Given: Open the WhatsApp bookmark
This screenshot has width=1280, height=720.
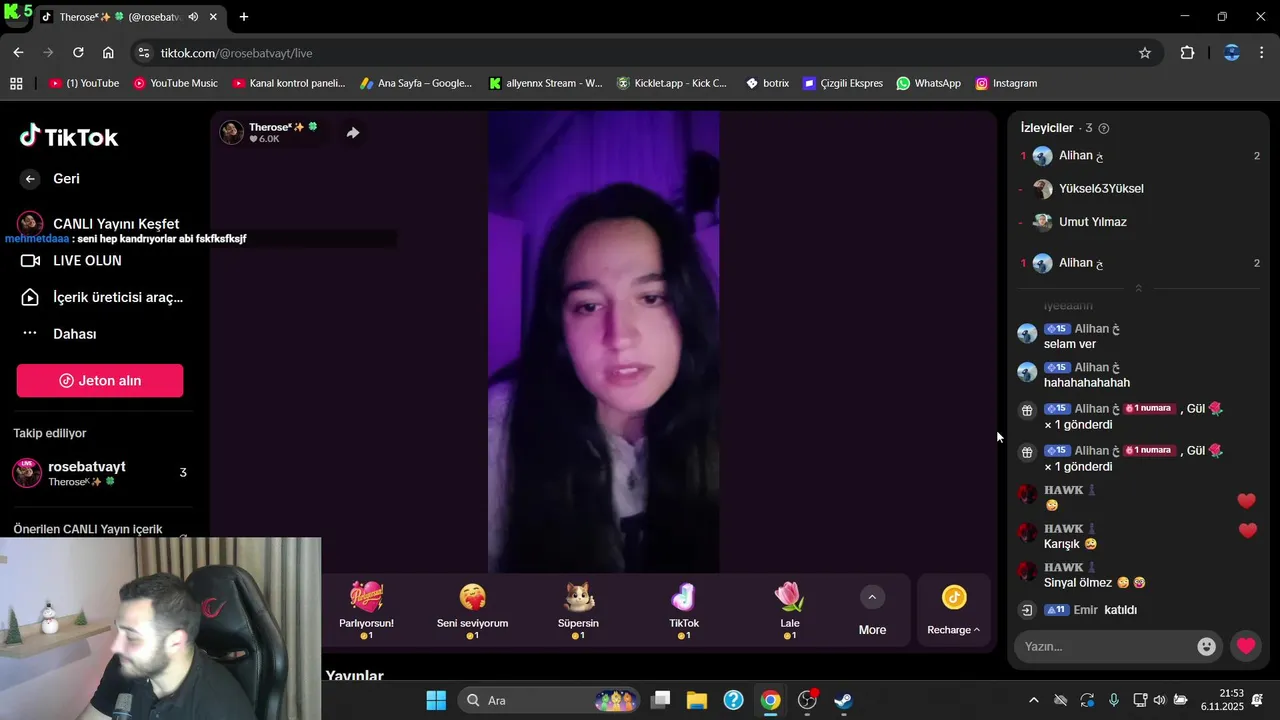Looking at the screenshot, I should click(x=929, y=84).
